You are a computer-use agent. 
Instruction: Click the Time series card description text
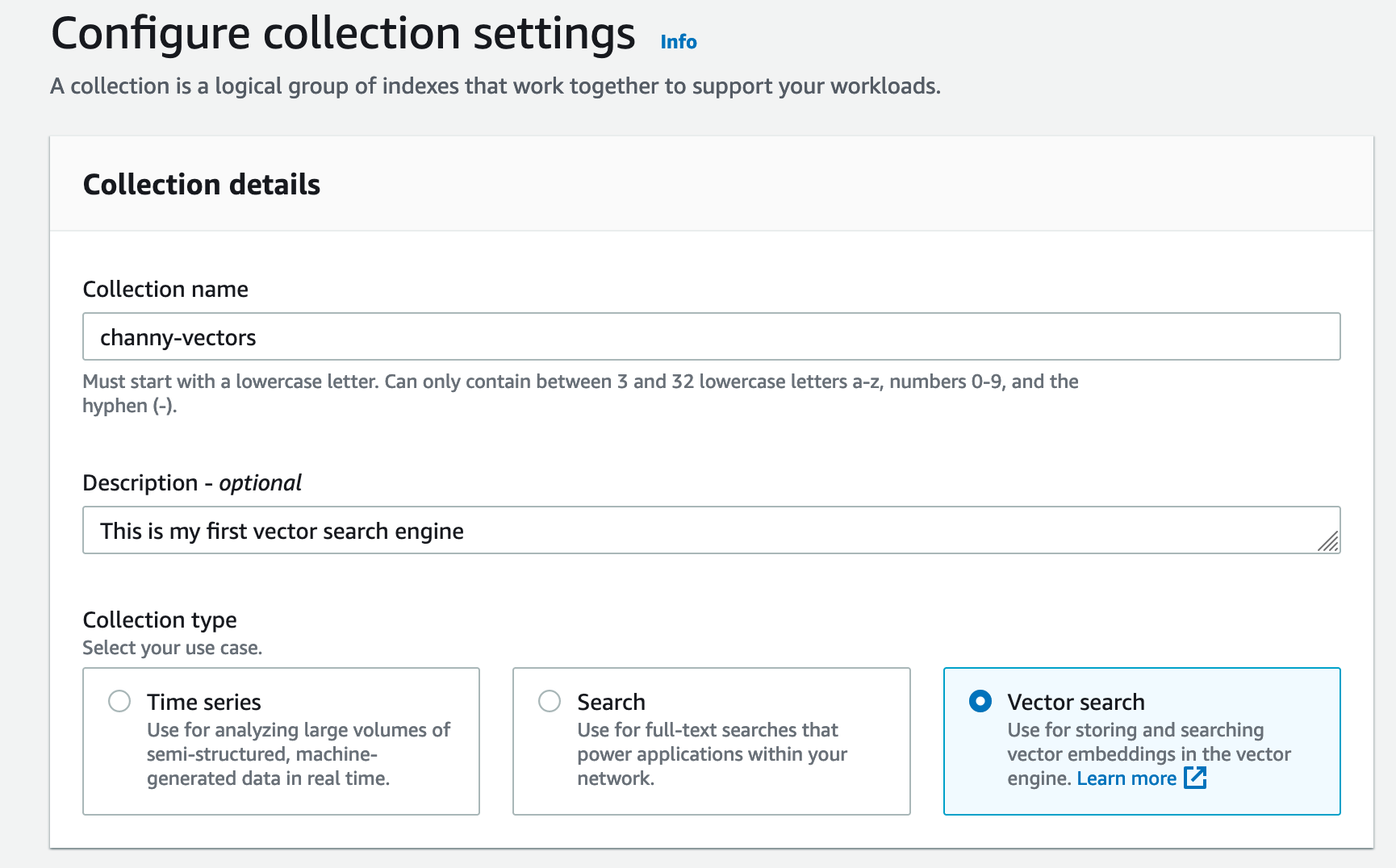click(298, 754)
